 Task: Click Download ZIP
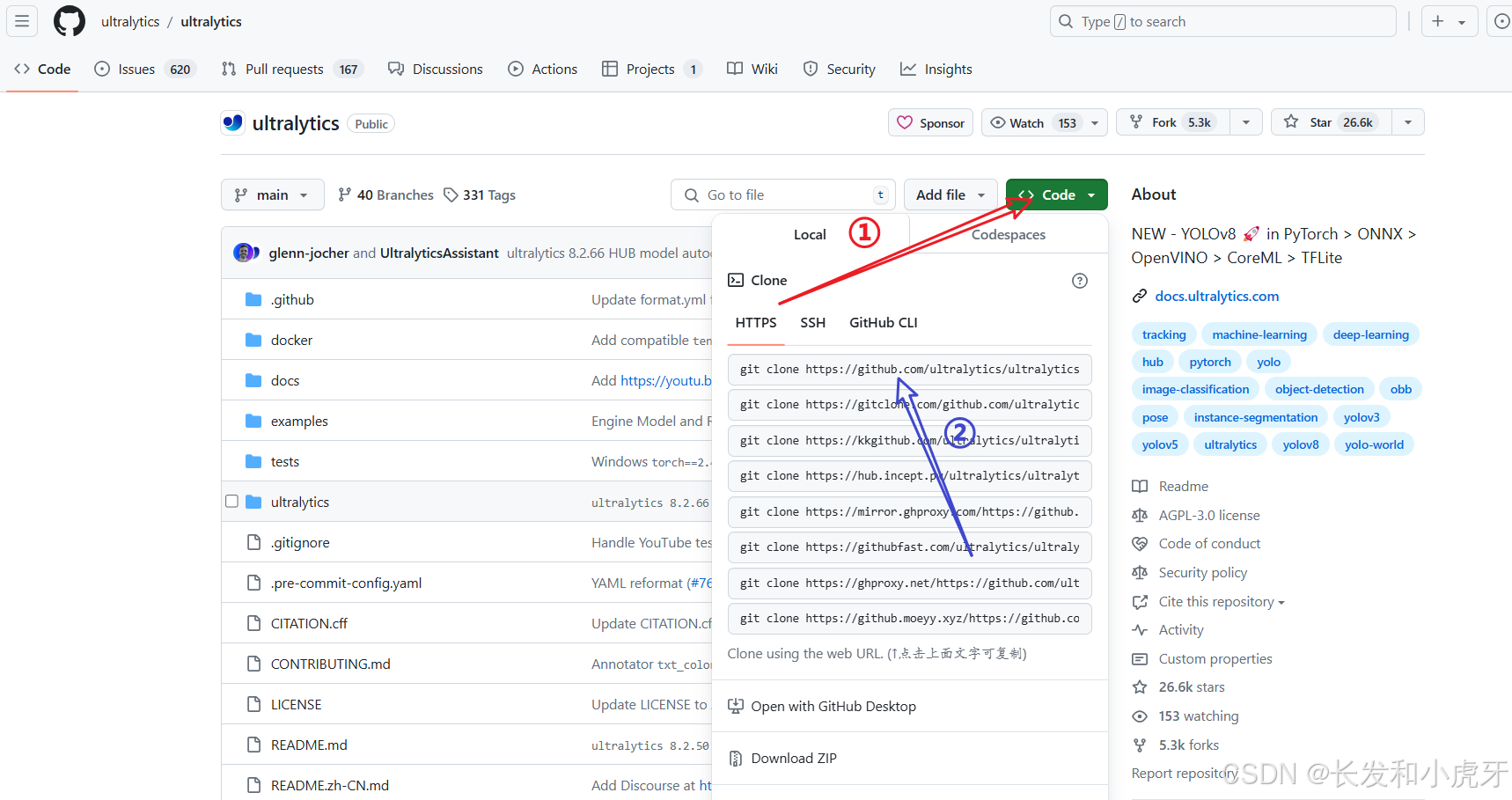tap(794, 759)
